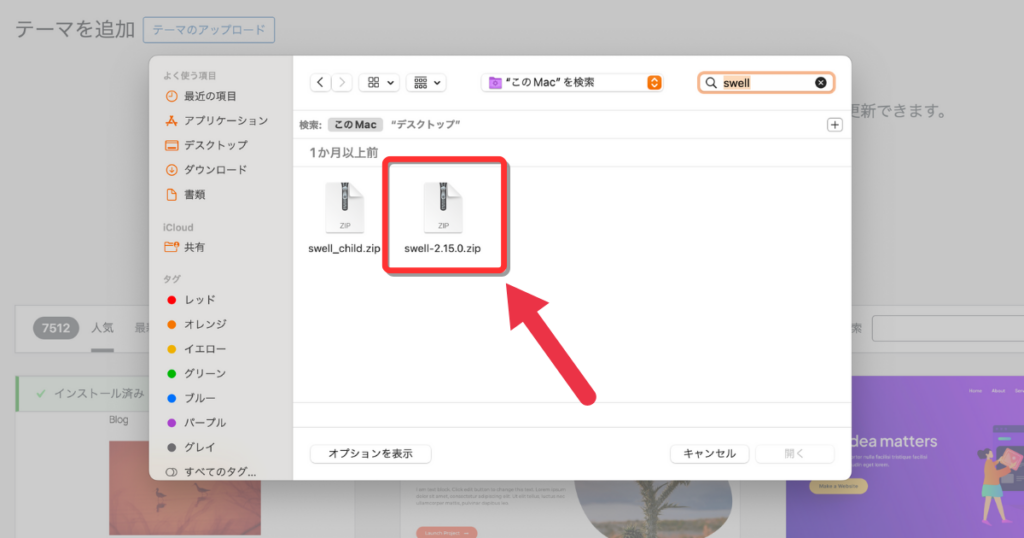Click into the swell search field
This screenshot has height=538, width=1024.
pos(766,83)
